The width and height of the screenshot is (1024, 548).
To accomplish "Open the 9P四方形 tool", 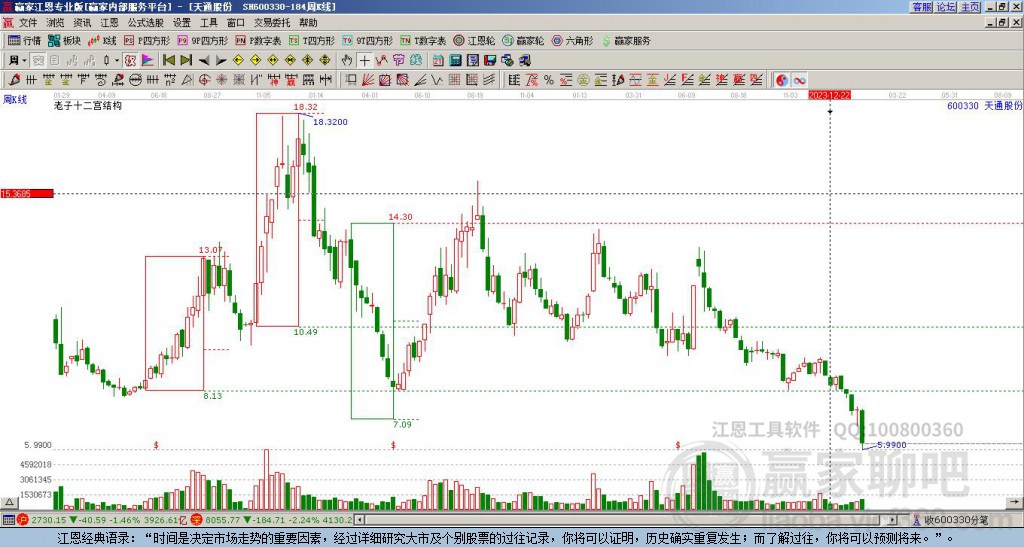I will [x=202, y=40].
